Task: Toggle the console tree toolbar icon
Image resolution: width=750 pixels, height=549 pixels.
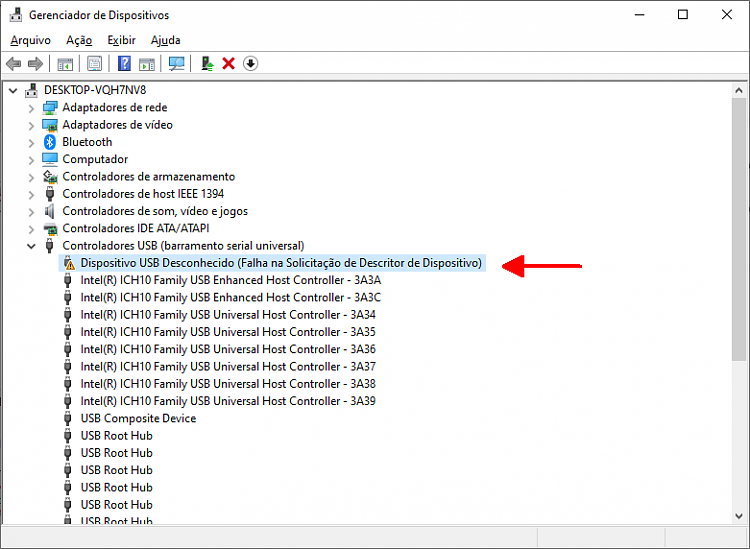Action: coord(65,64)
